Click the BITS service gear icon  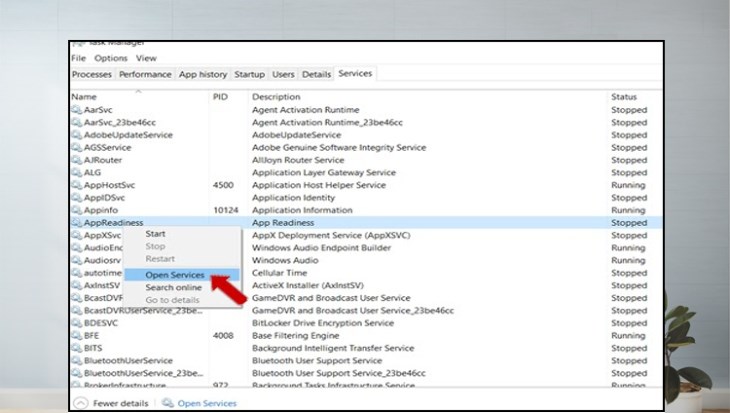tap(76, 348)
